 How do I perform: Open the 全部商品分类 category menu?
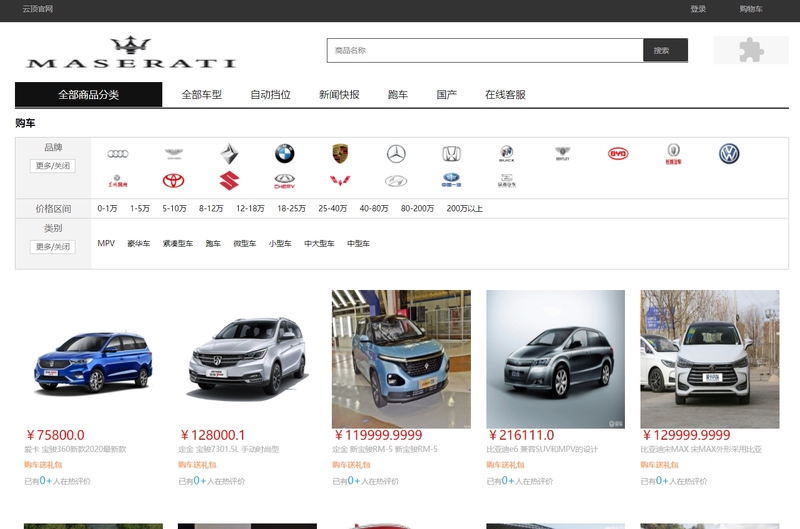pyautogui.click(x=88, y=94)
